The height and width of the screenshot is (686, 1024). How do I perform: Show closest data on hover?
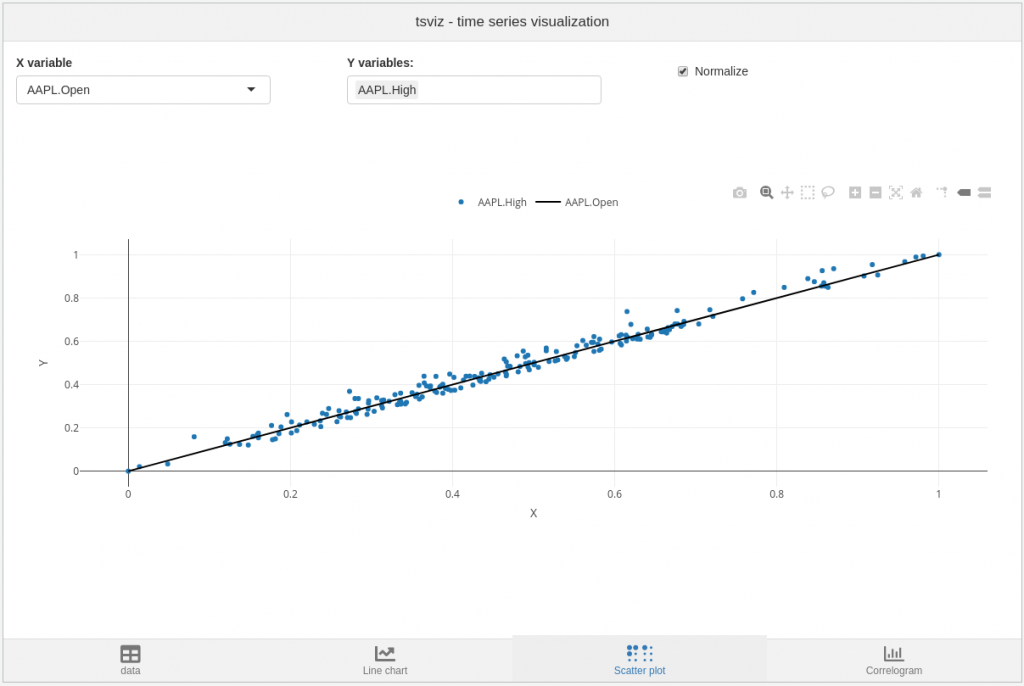(x=964, y=193)
